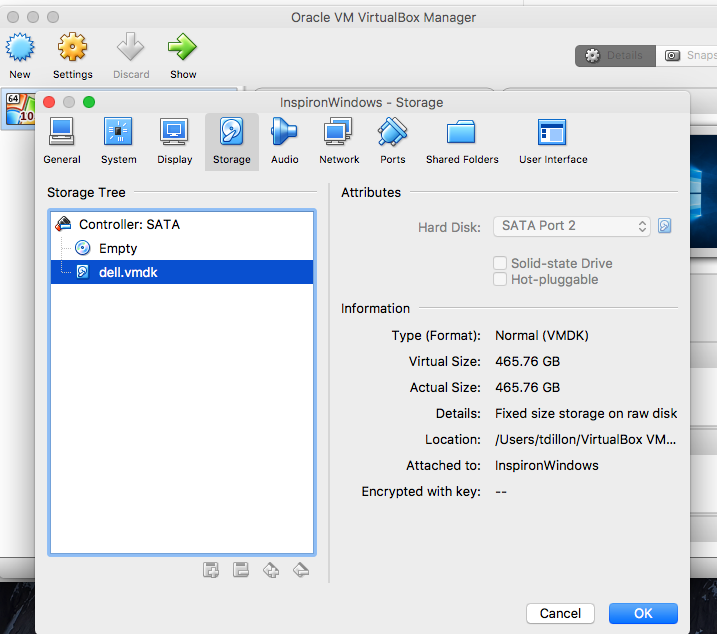
Task: Select the Windows 10 VM in list
Action: click(20, 109)
